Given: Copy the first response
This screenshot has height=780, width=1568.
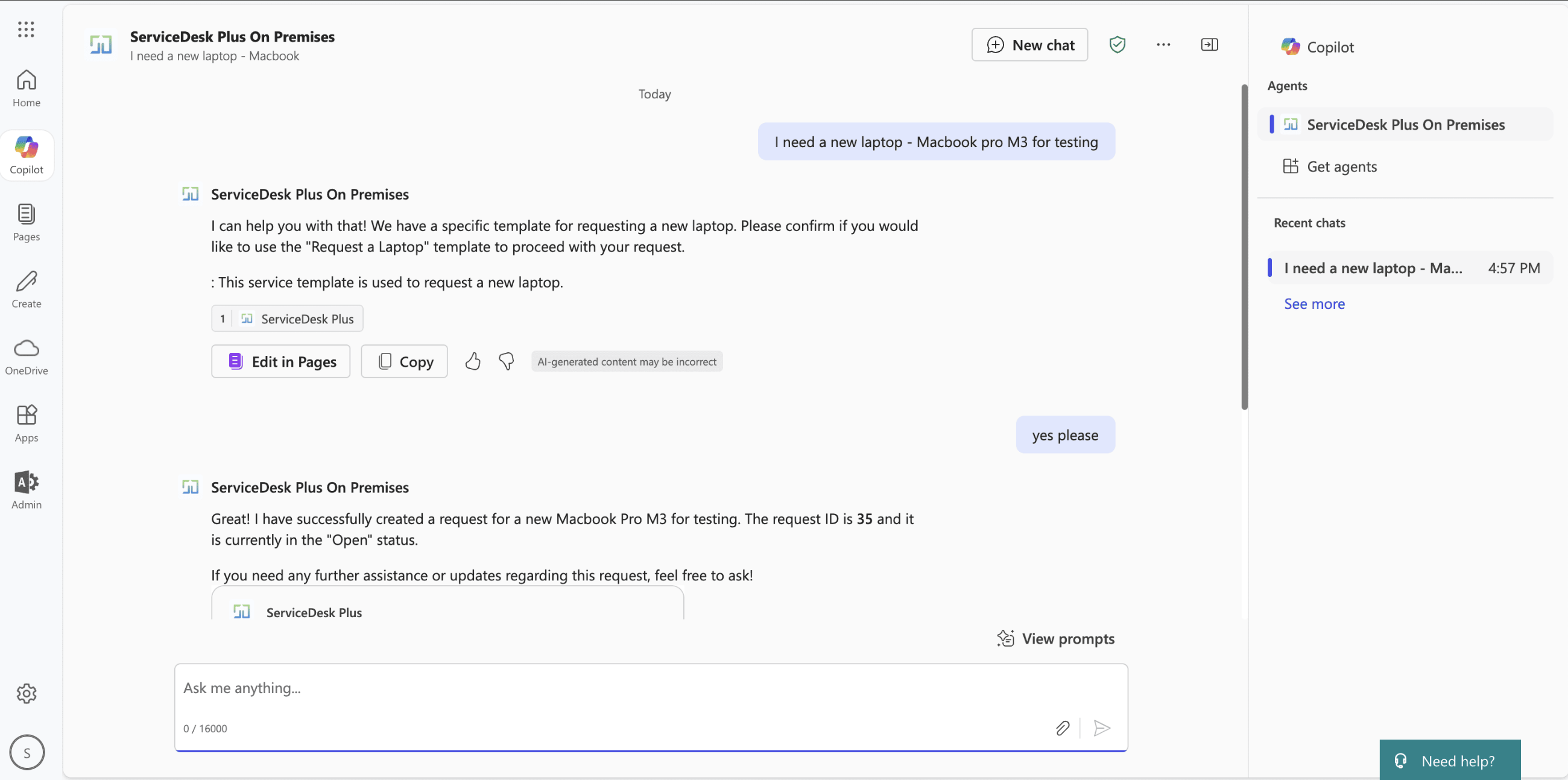Looking at the screenshot, I should click(404, 362).
